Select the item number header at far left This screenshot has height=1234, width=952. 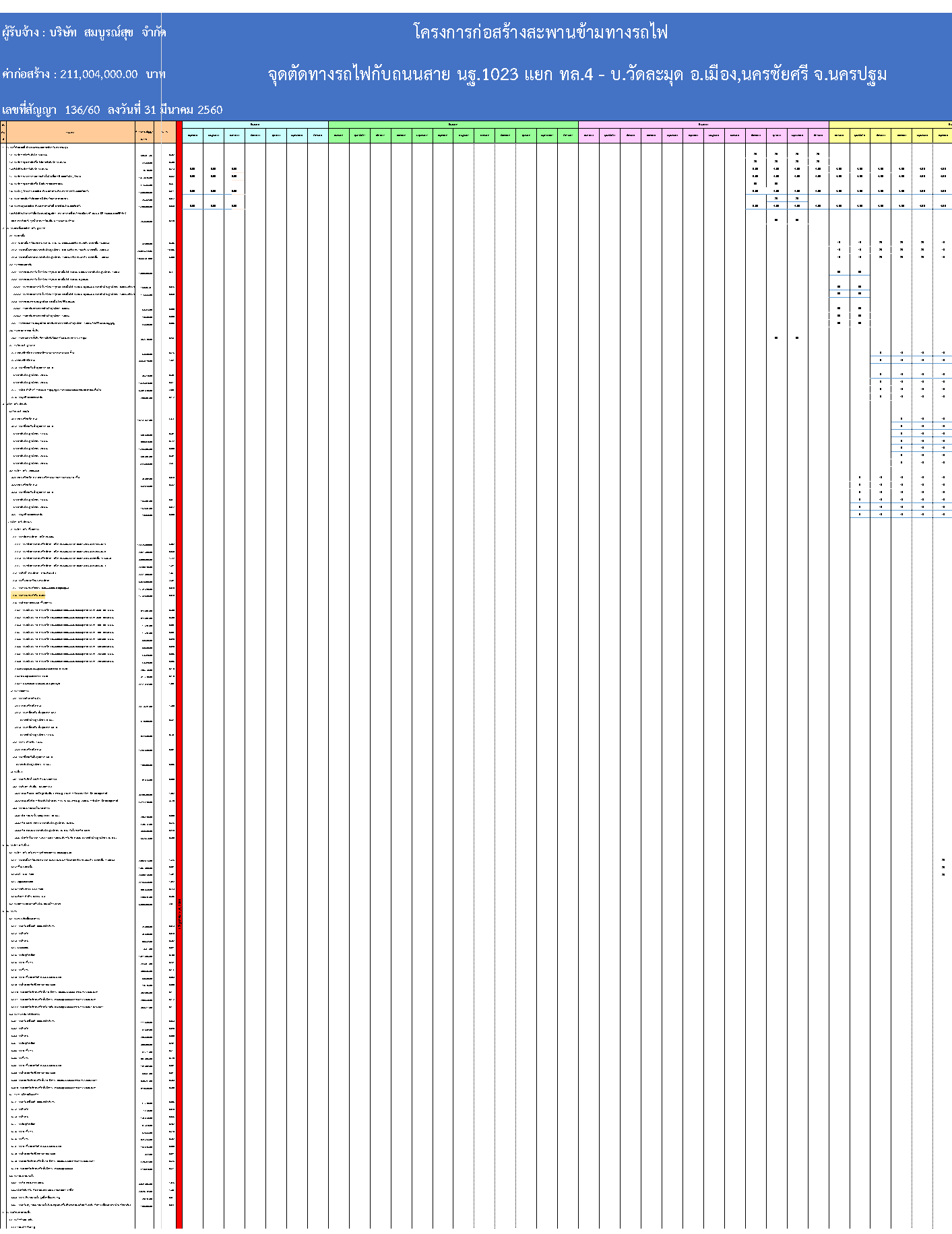click(x=3, y=132)
